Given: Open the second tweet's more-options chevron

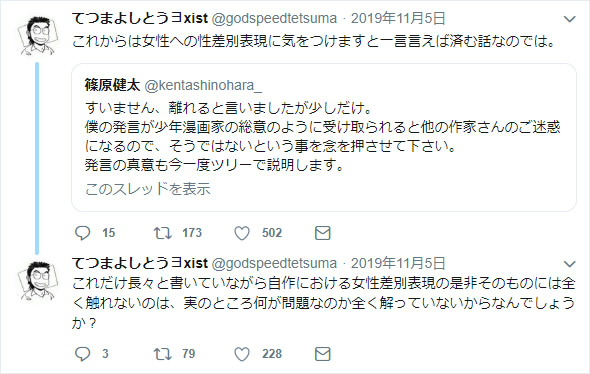Looking at the screenshot, I should point(570,264).
